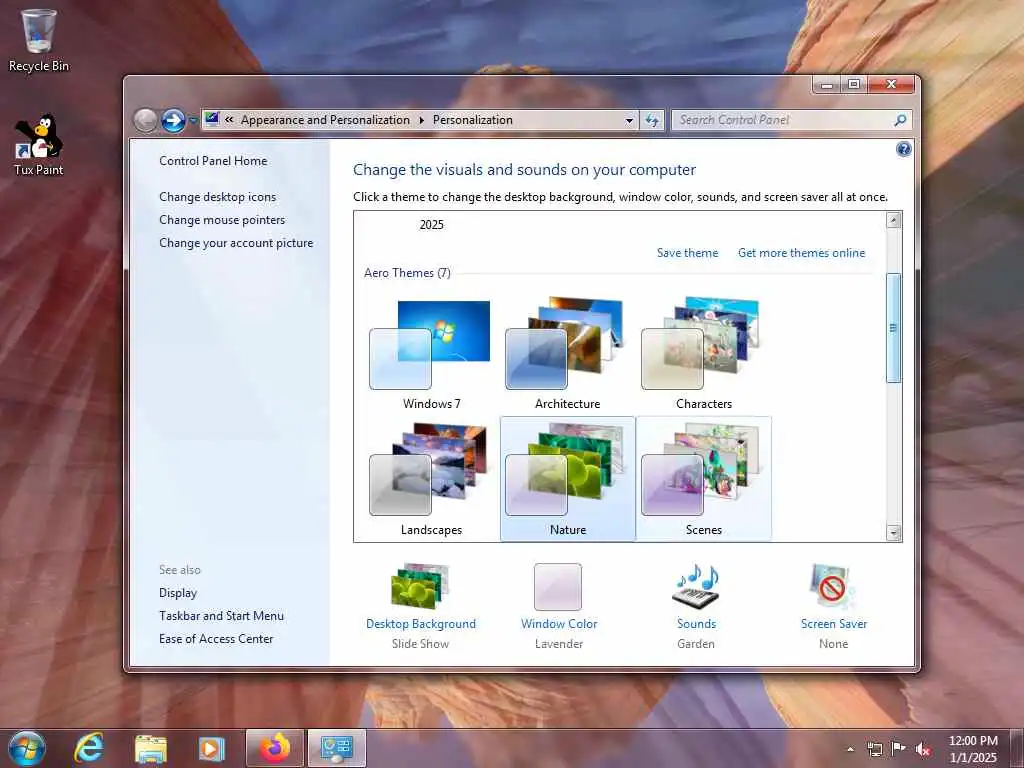Click the Window Color label link
Image resolution: width=1024 pixels, height=768 pixels.
click(558, 624)
